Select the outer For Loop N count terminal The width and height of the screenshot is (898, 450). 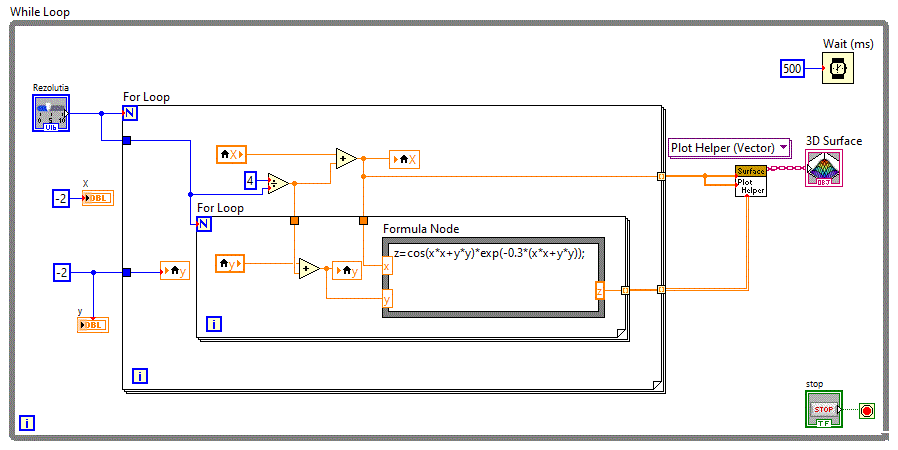tap(130, 112)
